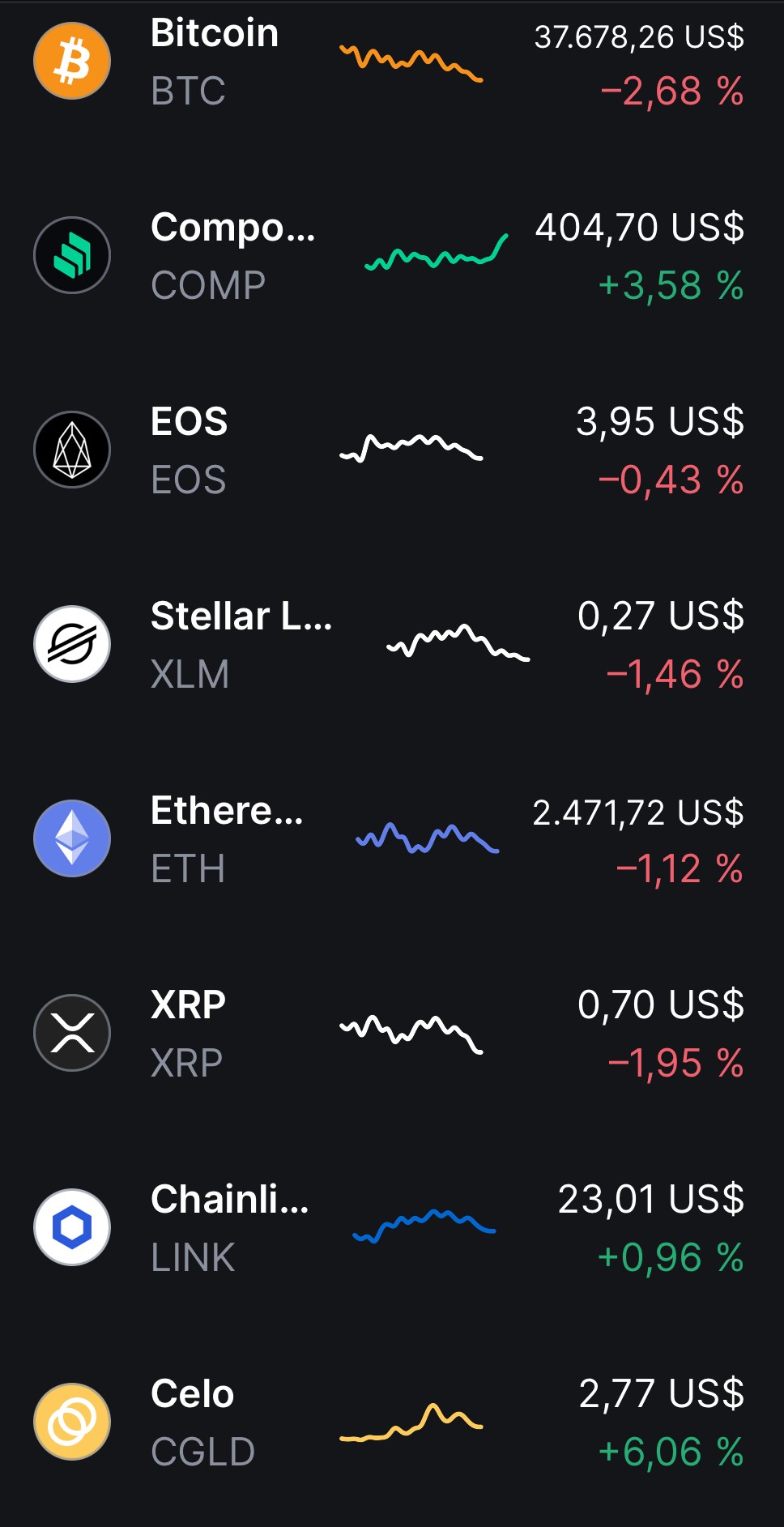Tap the Ethereum diamond icon
784x1527 pixels.
72,838
